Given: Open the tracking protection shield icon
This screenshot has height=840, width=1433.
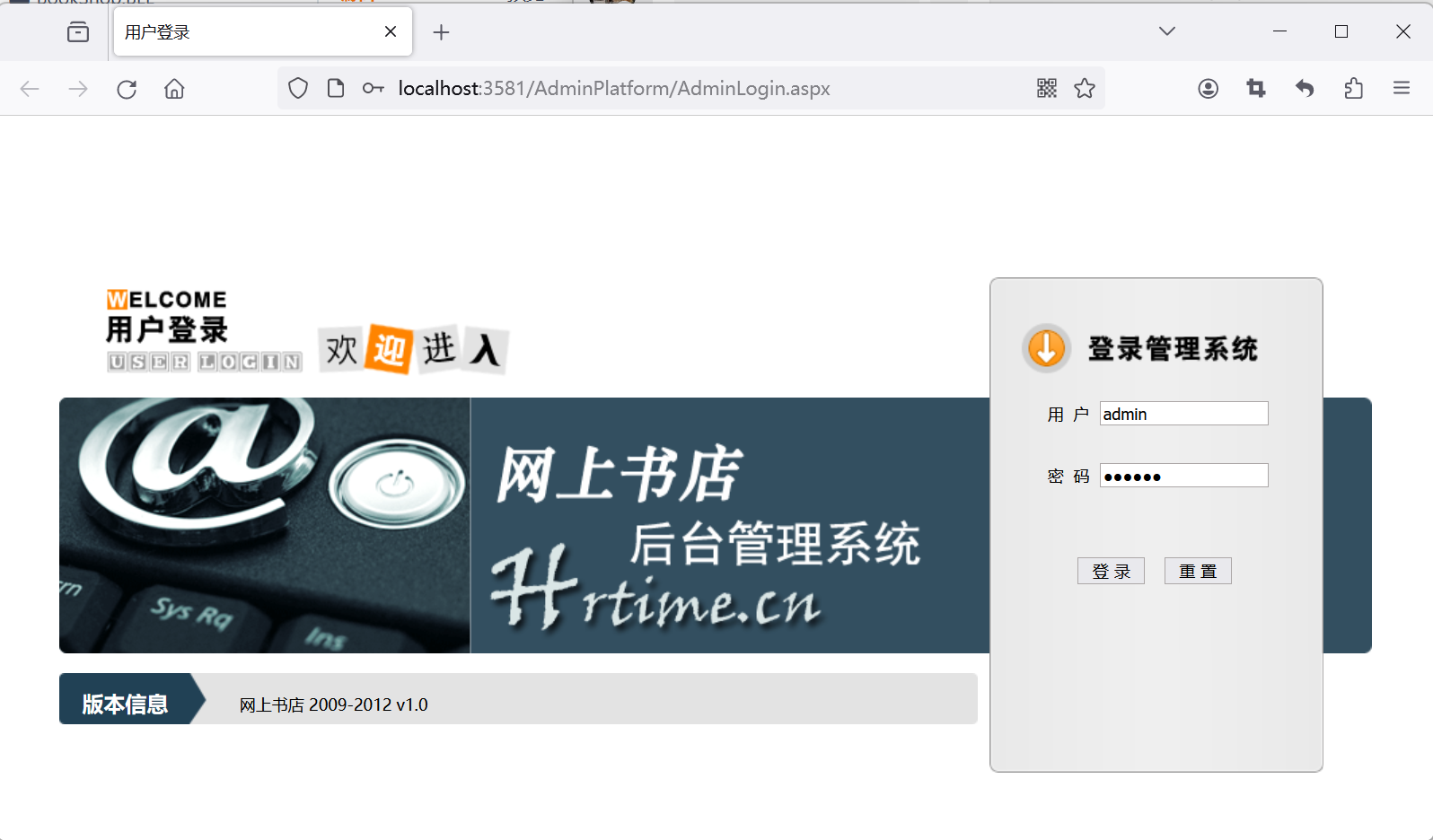Looking at the screenshot, I should pyautogui.click(x=298, y=88).
